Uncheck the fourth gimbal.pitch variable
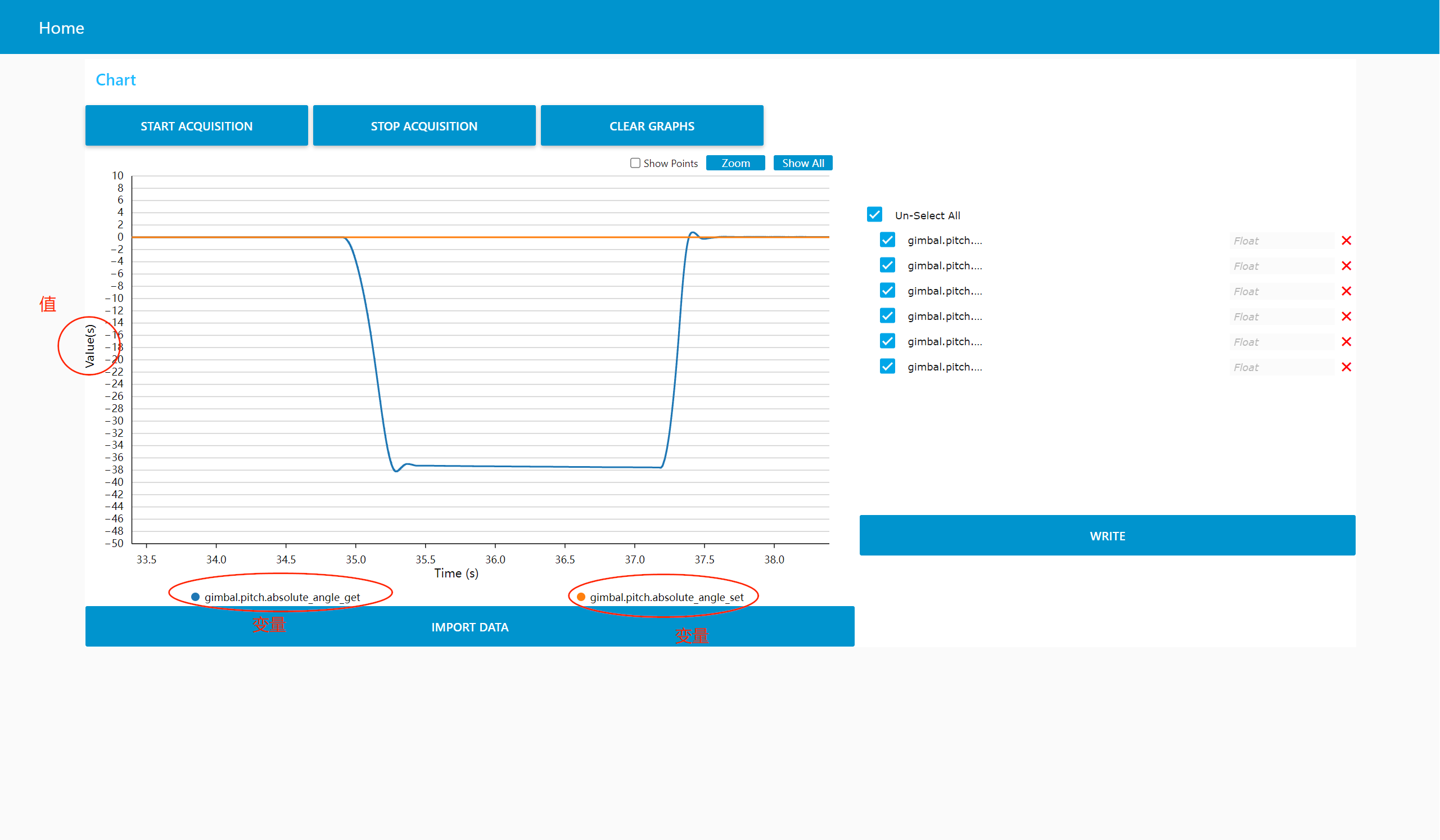 pos(887,316)
